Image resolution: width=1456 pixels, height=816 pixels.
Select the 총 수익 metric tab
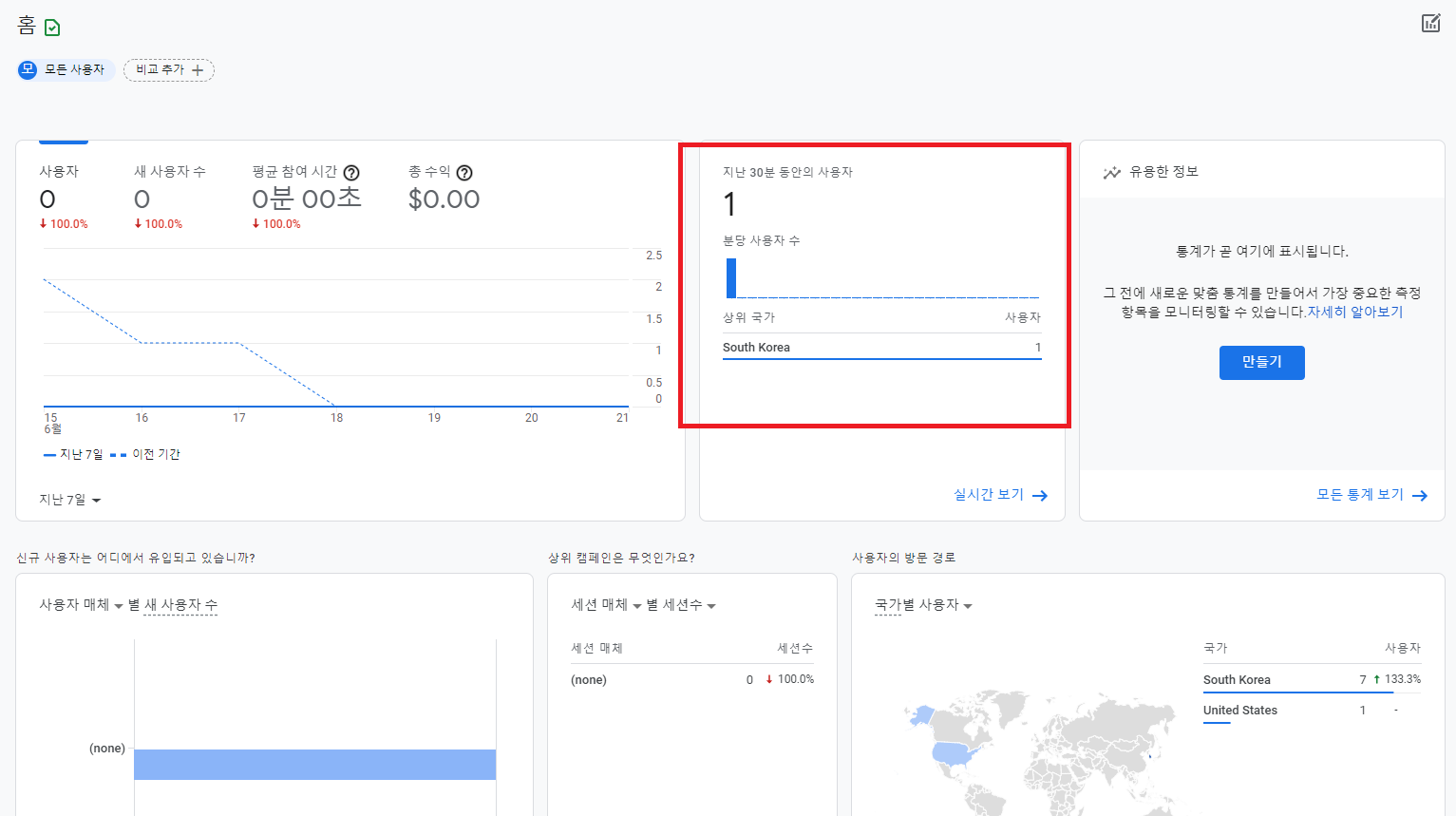click(x=444, y=188)
